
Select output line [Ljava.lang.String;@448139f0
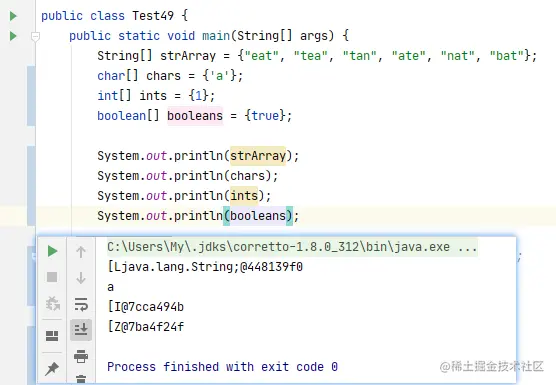click(205, 267)
